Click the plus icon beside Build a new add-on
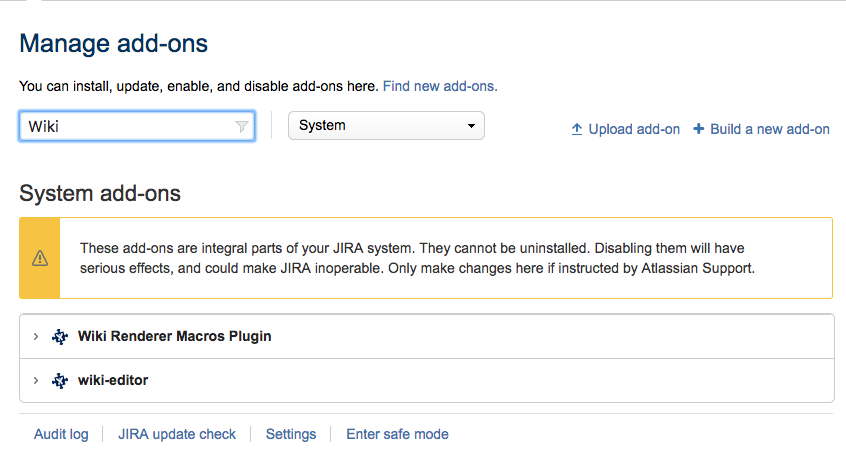Image resolution: width=846 pixels, height=459 pixels. 699,129
